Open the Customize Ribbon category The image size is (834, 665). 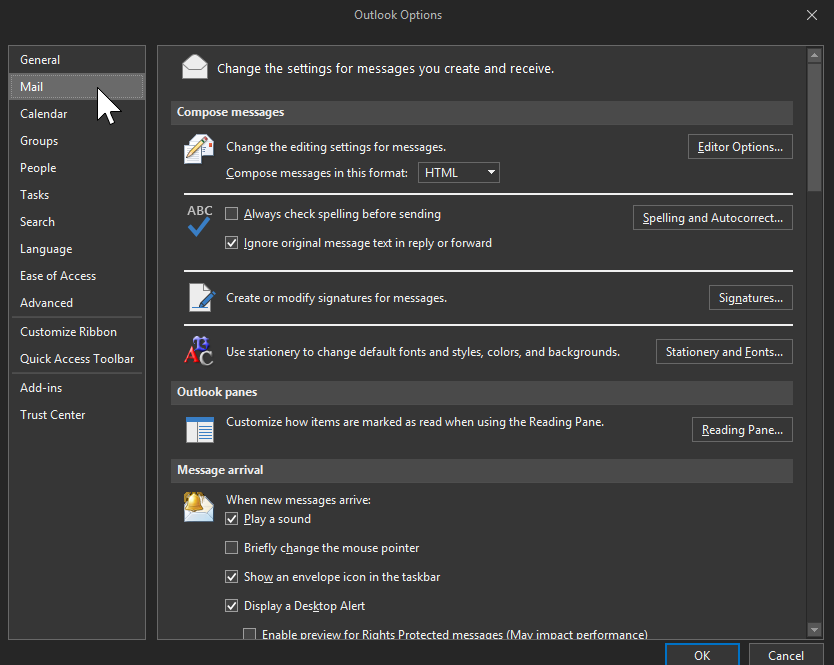(77, 332)
